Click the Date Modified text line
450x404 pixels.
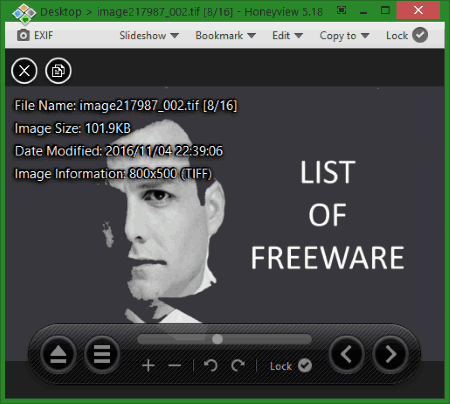(119, 151)
